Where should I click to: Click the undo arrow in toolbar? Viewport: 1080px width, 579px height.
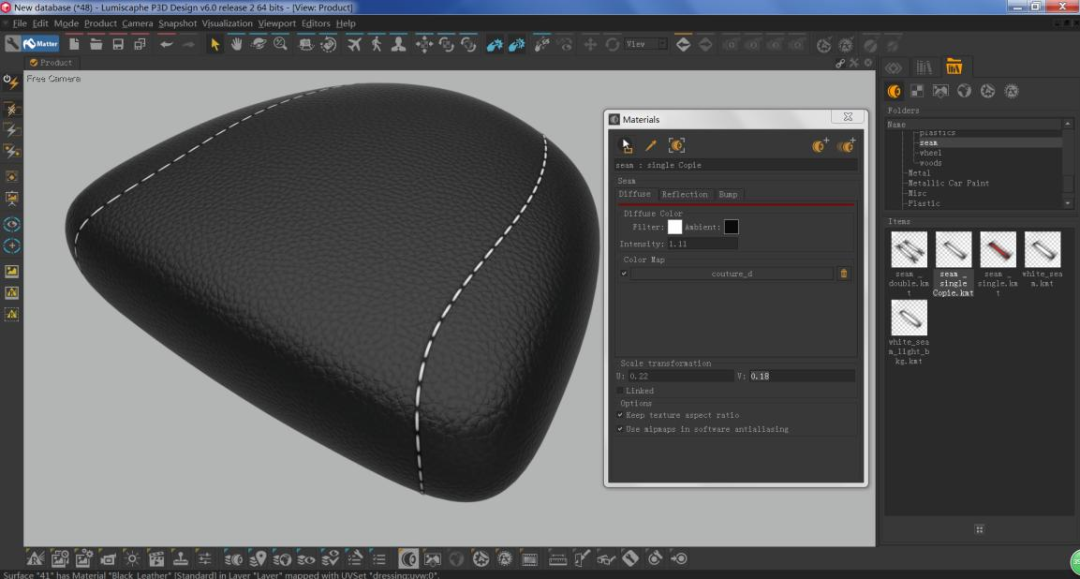(166, 44)
